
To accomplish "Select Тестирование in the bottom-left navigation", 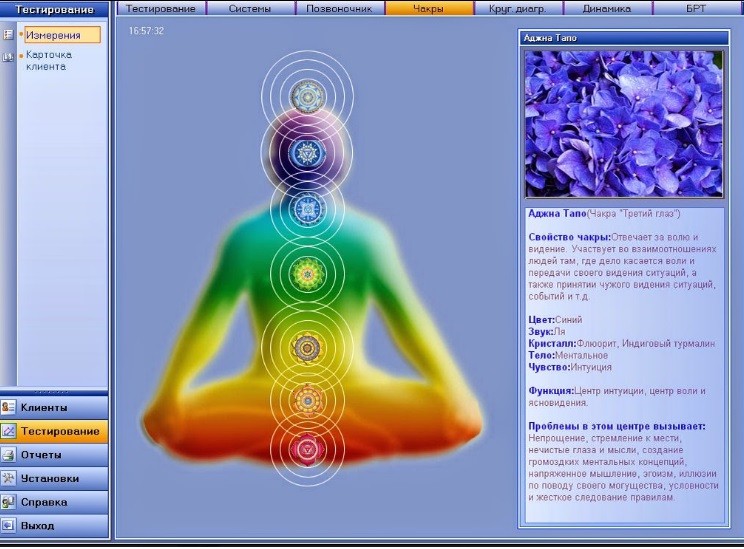I will click(x=54, y=431).
